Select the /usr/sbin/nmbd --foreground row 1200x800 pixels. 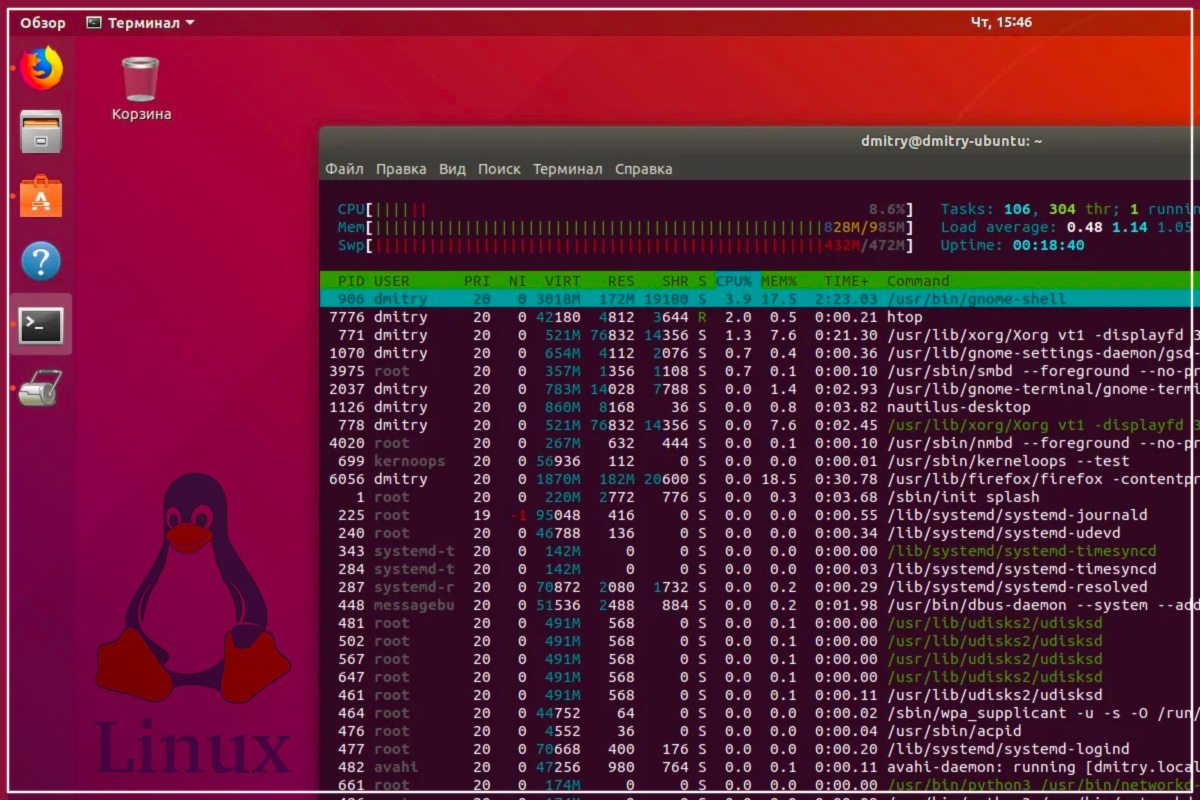pyautogui.click(x=760, y=443)
